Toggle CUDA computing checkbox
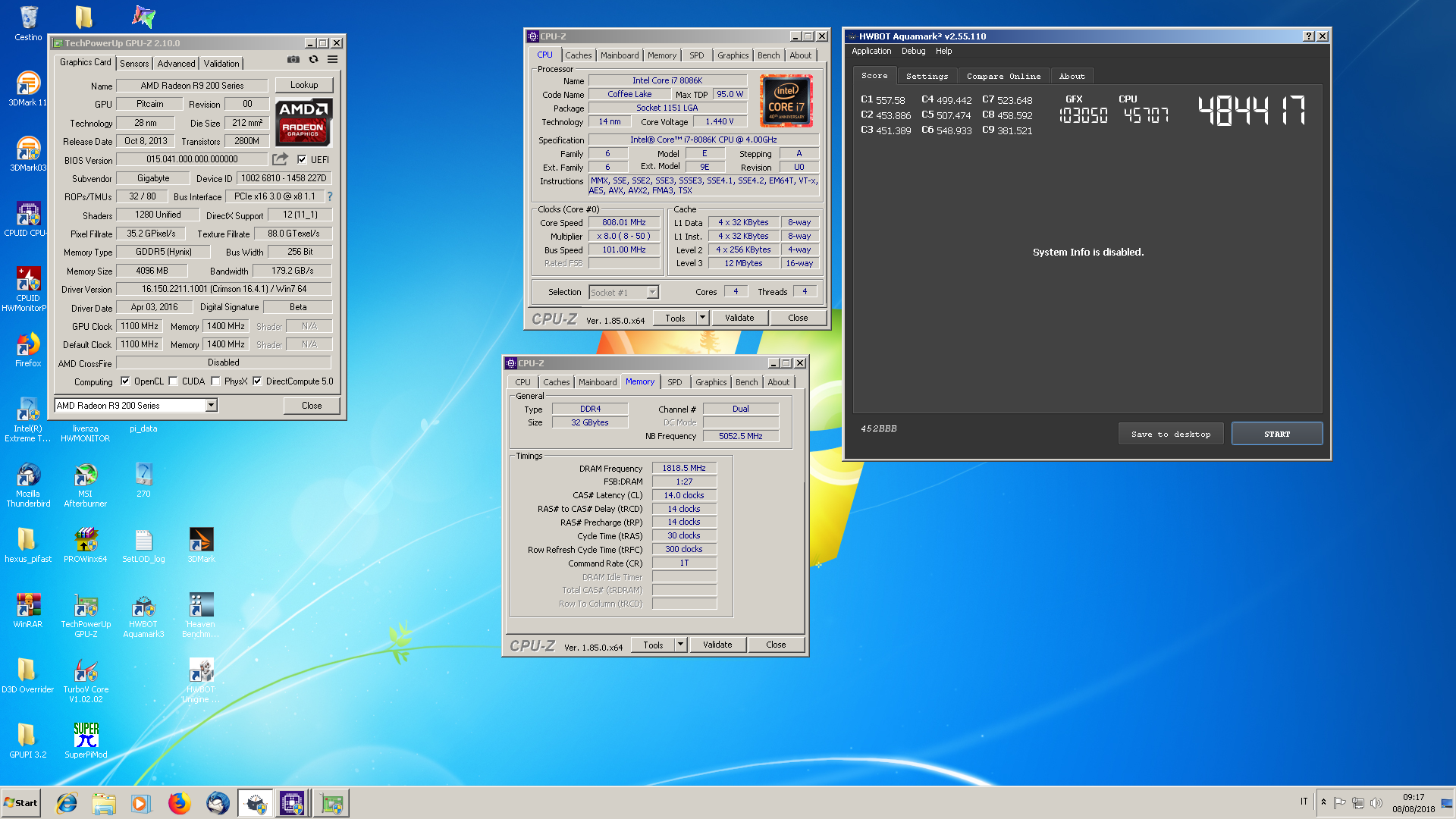This screenshot has height=819, width=1456. 173,381
